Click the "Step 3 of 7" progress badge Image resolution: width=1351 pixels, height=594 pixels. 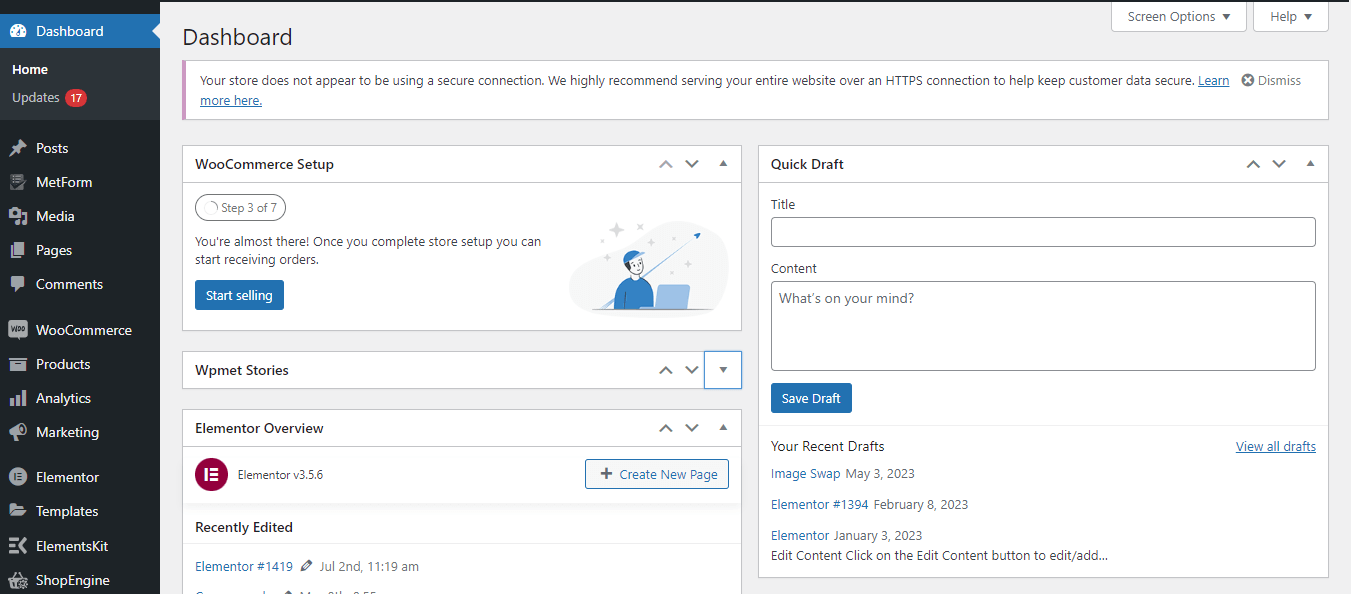(x=240, y=208)
